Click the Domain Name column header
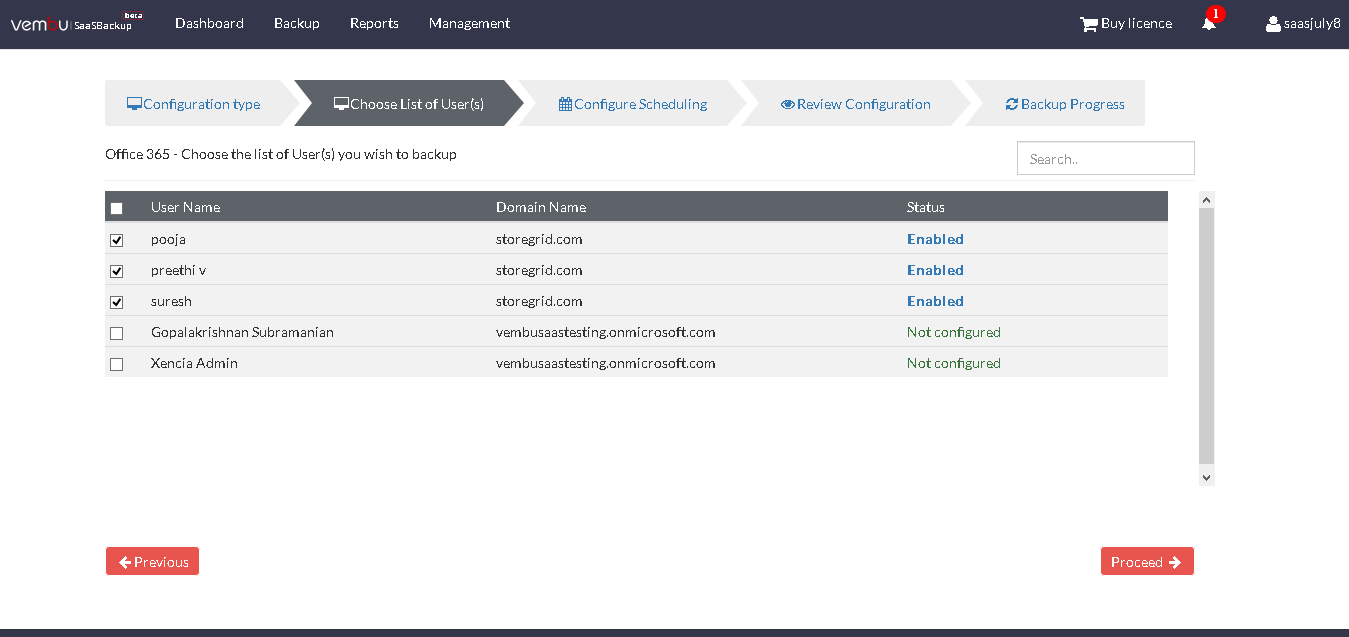The height and width of the screenshot is (637, 1349). point(541,207)
